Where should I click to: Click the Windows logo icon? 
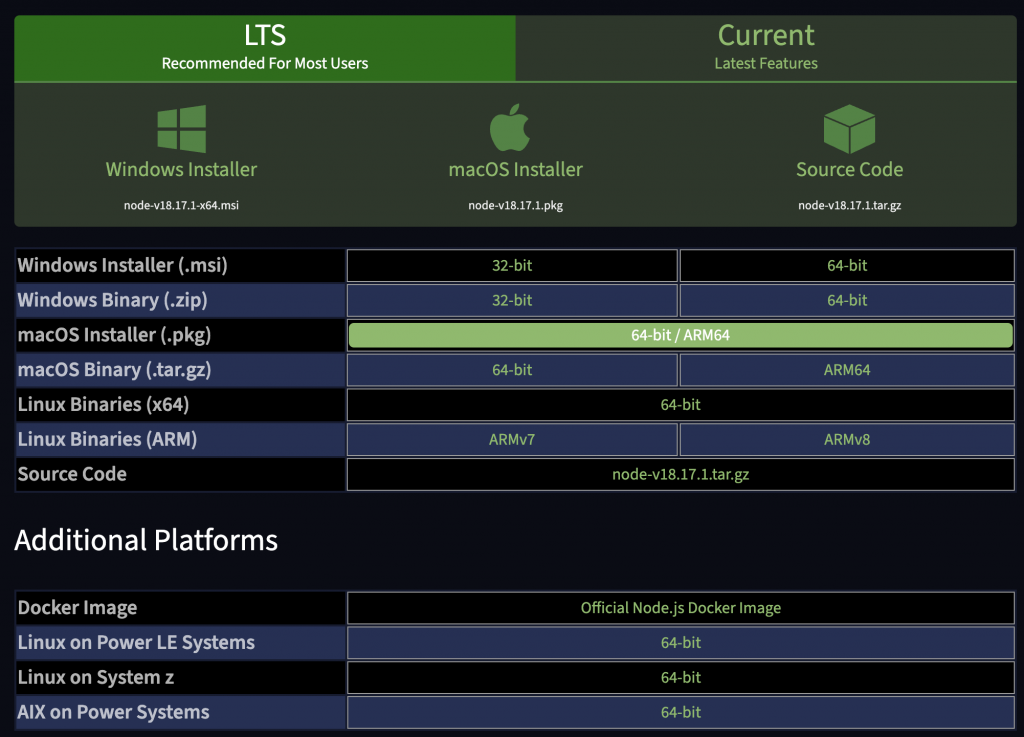182,129
